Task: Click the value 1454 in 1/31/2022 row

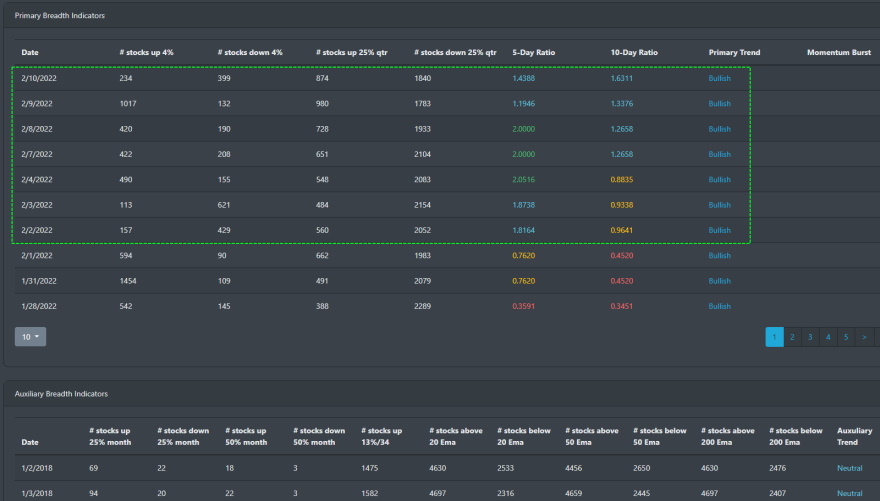Action: click(128, 281)
